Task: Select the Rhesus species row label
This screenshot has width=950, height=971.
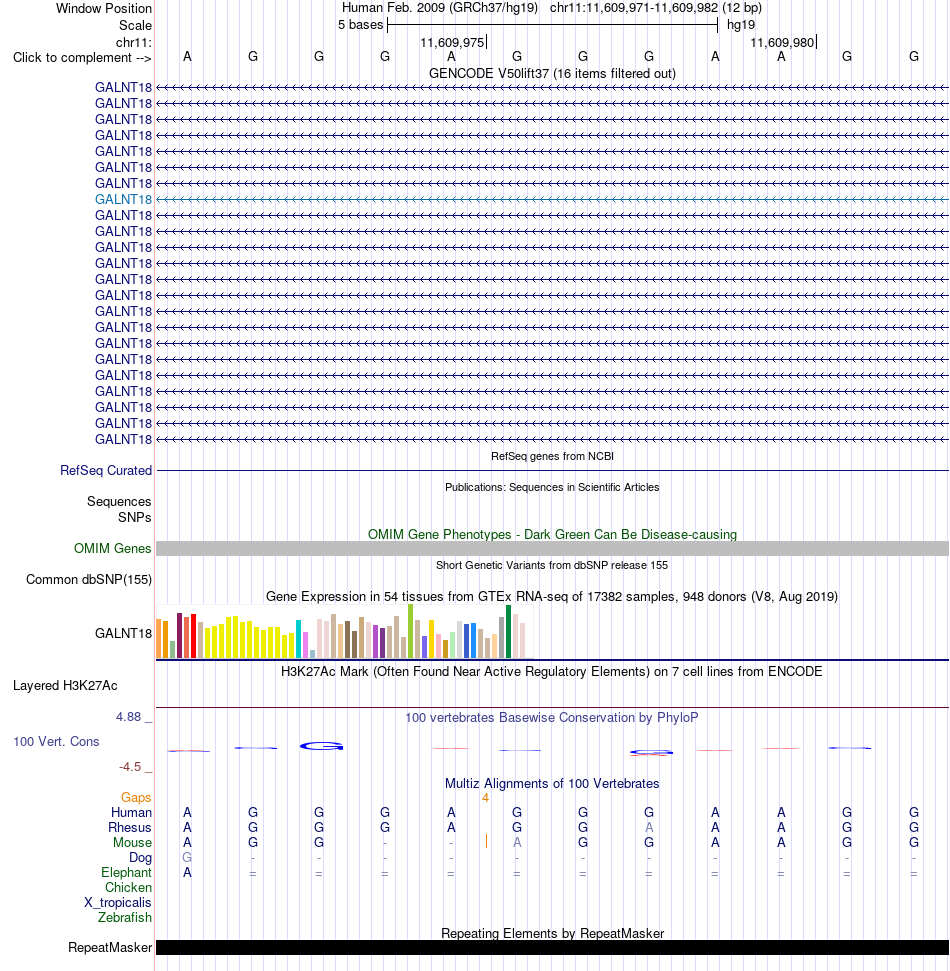Action: coord(130,827)
